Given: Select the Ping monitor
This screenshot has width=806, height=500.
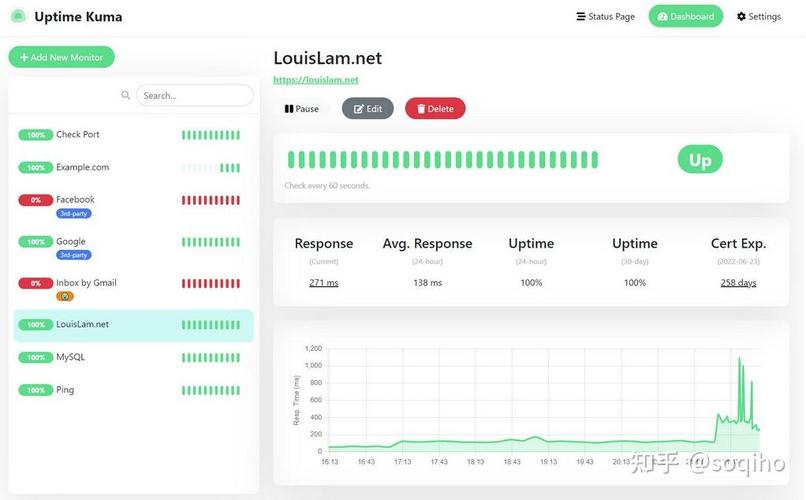Looking at the screenshot, I should (134, 390).
